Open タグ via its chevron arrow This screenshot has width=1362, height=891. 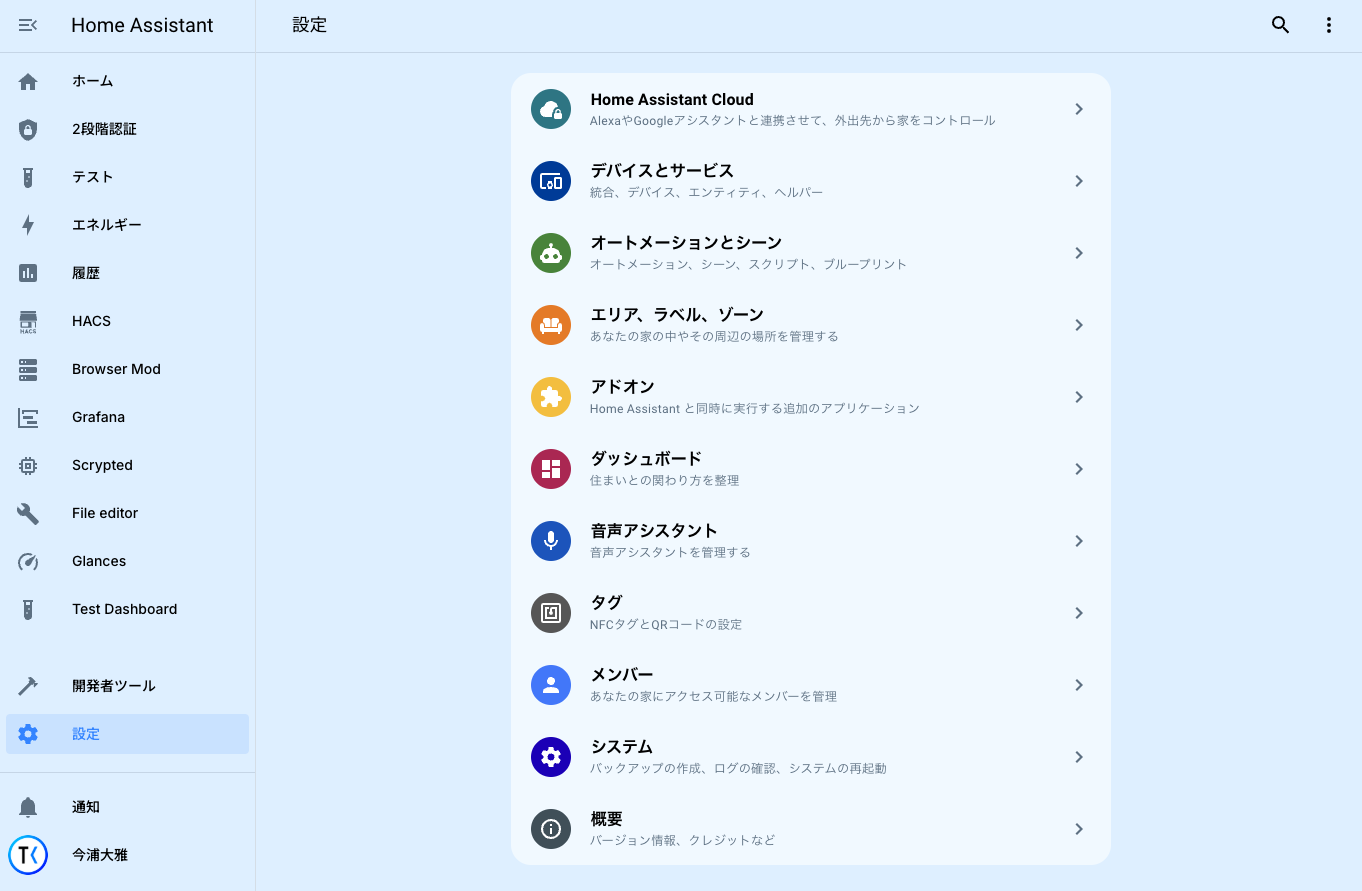[x=1079, y=613]
